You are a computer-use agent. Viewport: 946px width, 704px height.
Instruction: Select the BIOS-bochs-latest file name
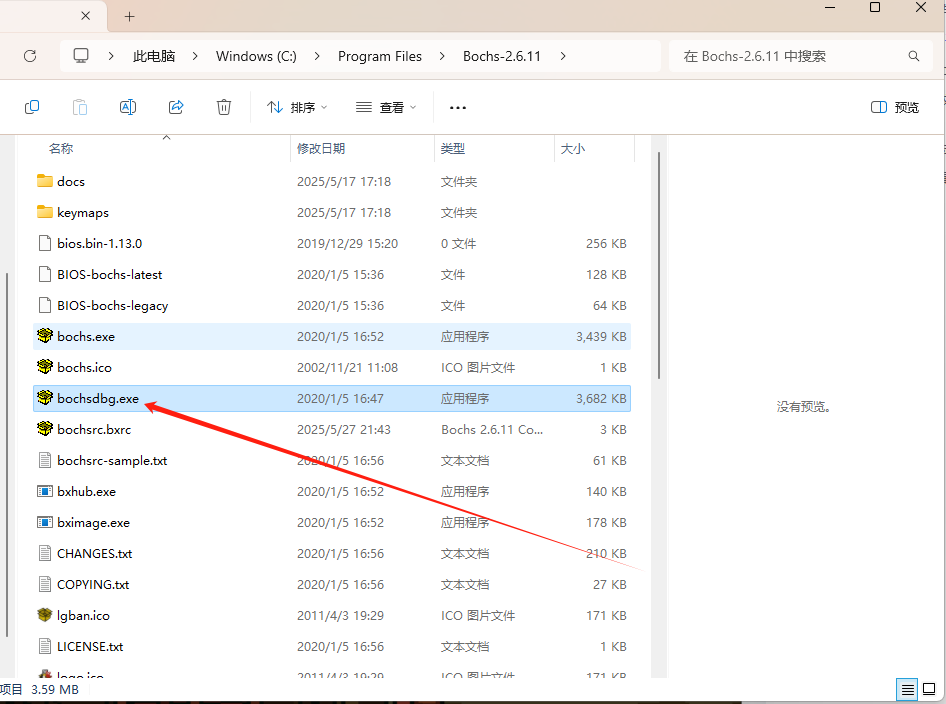[110, 274]
